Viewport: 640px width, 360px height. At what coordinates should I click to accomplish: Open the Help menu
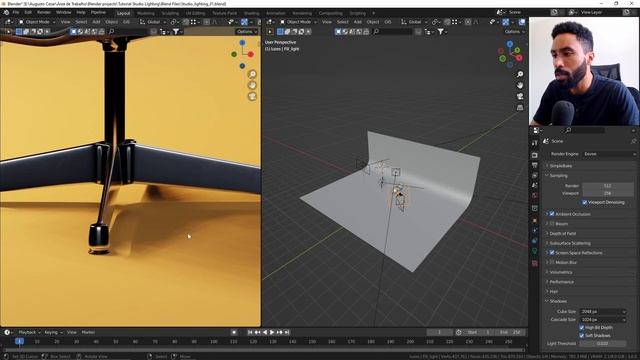coord(81,12)
